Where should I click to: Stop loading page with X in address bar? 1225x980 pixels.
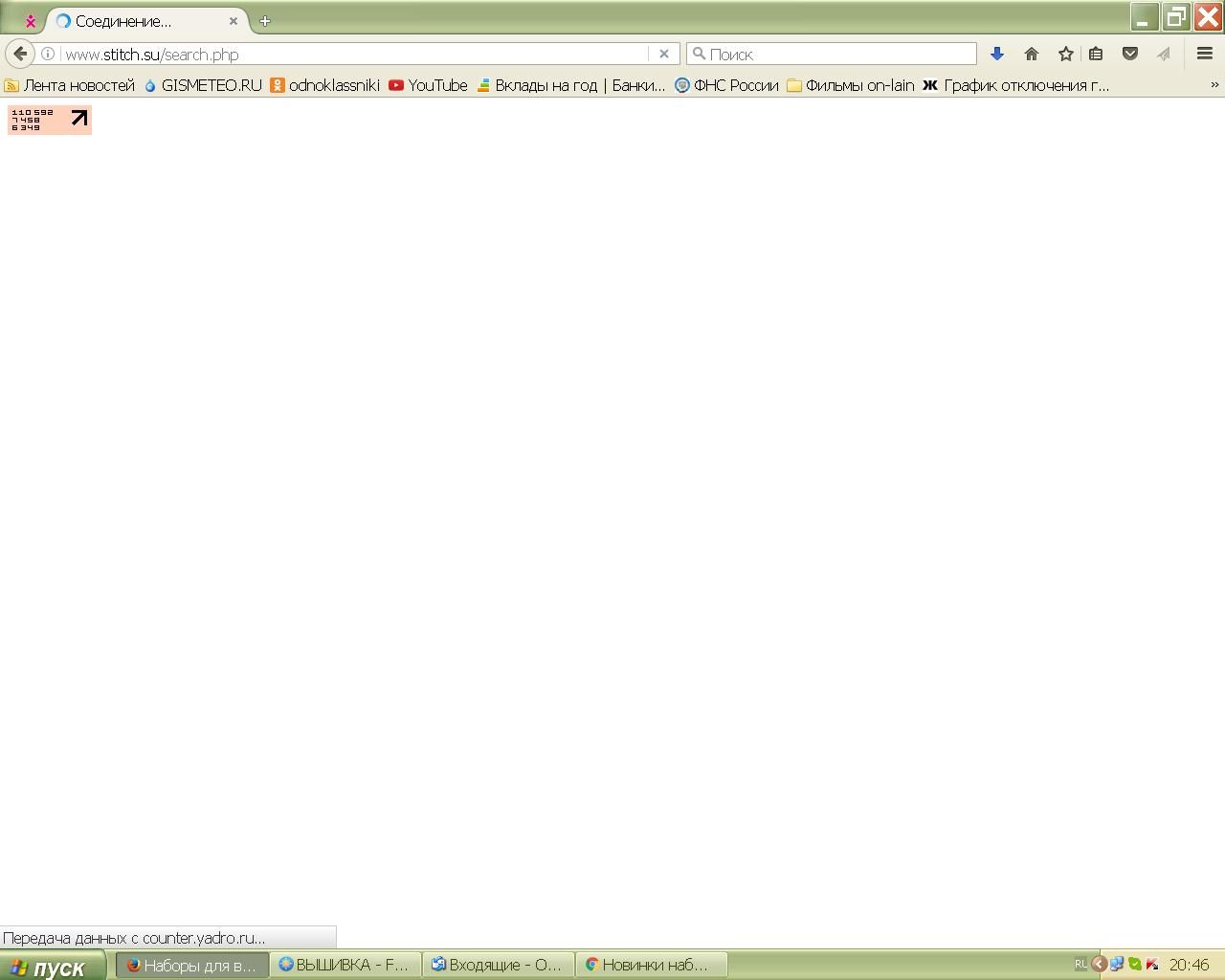point(663,54)
